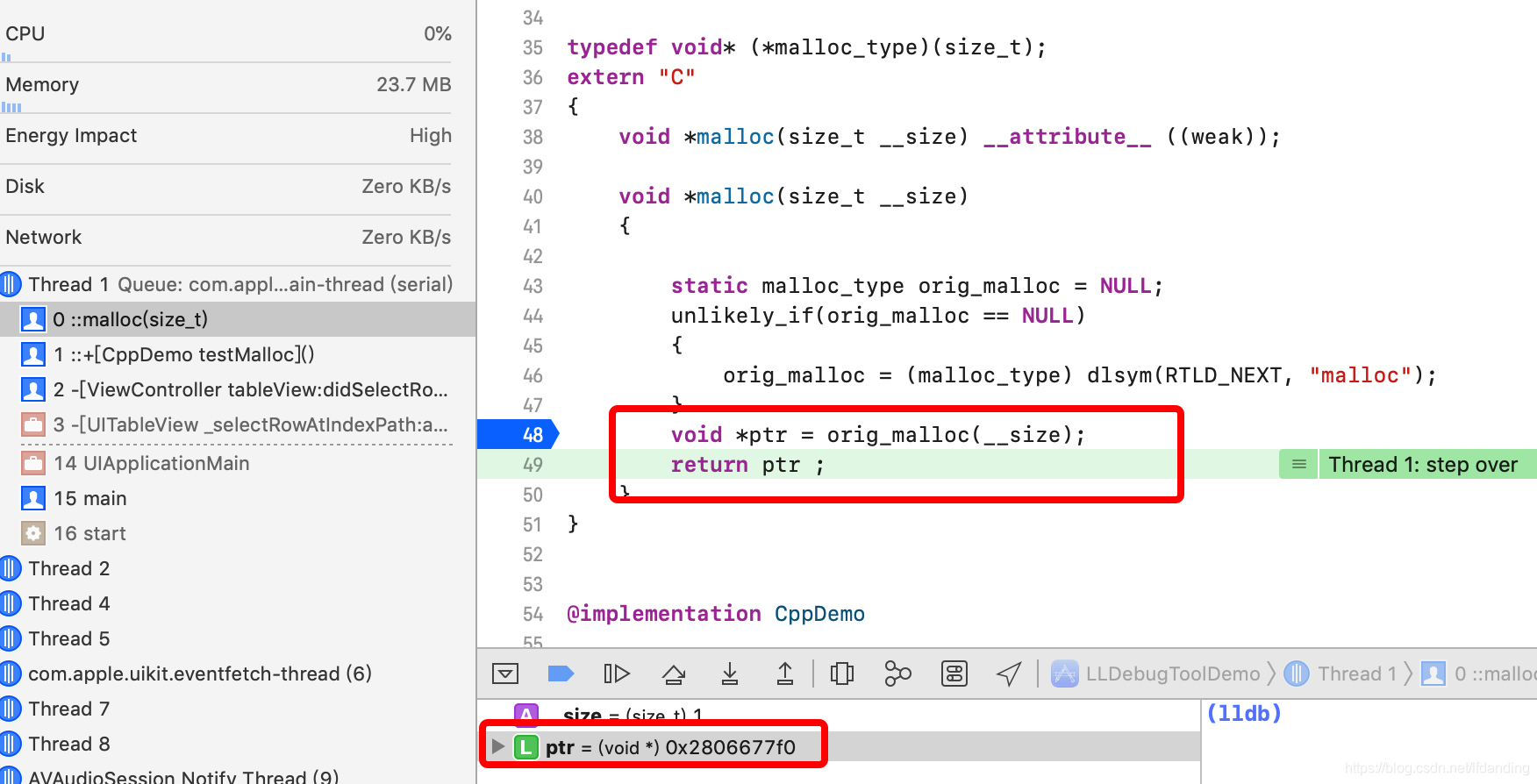Open the Energy Impact gauge
This screenshot has height=784, width=1537.
pos(228,136)
